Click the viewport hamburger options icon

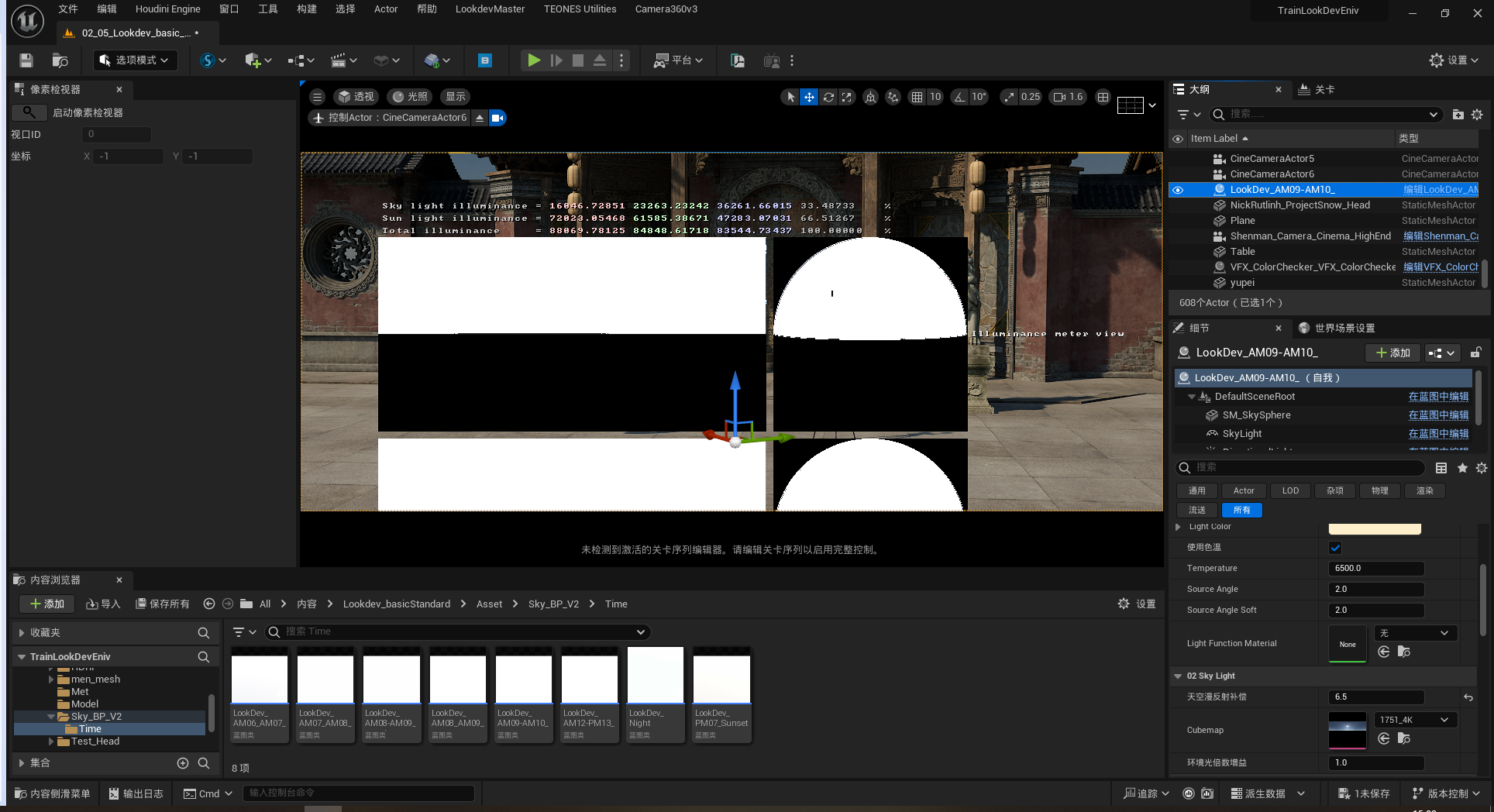[317, 97]
